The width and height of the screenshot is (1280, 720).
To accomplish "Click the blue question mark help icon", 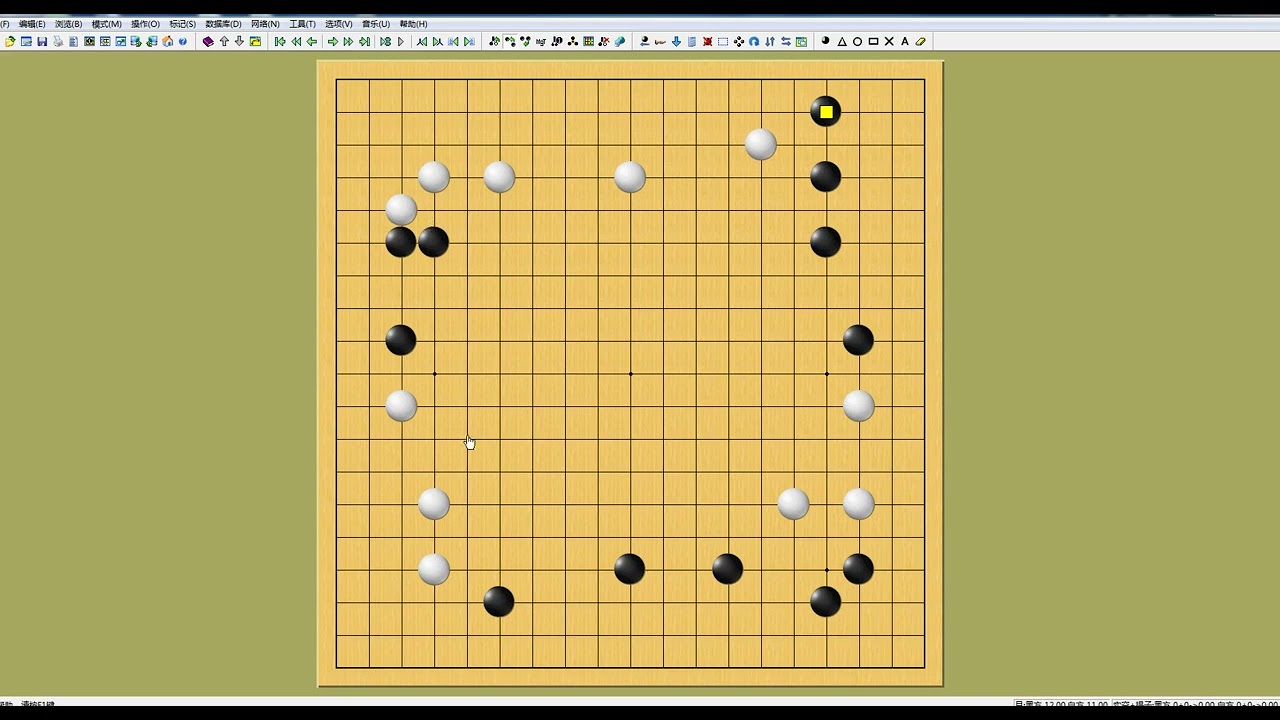I will [x=183, y=42].
